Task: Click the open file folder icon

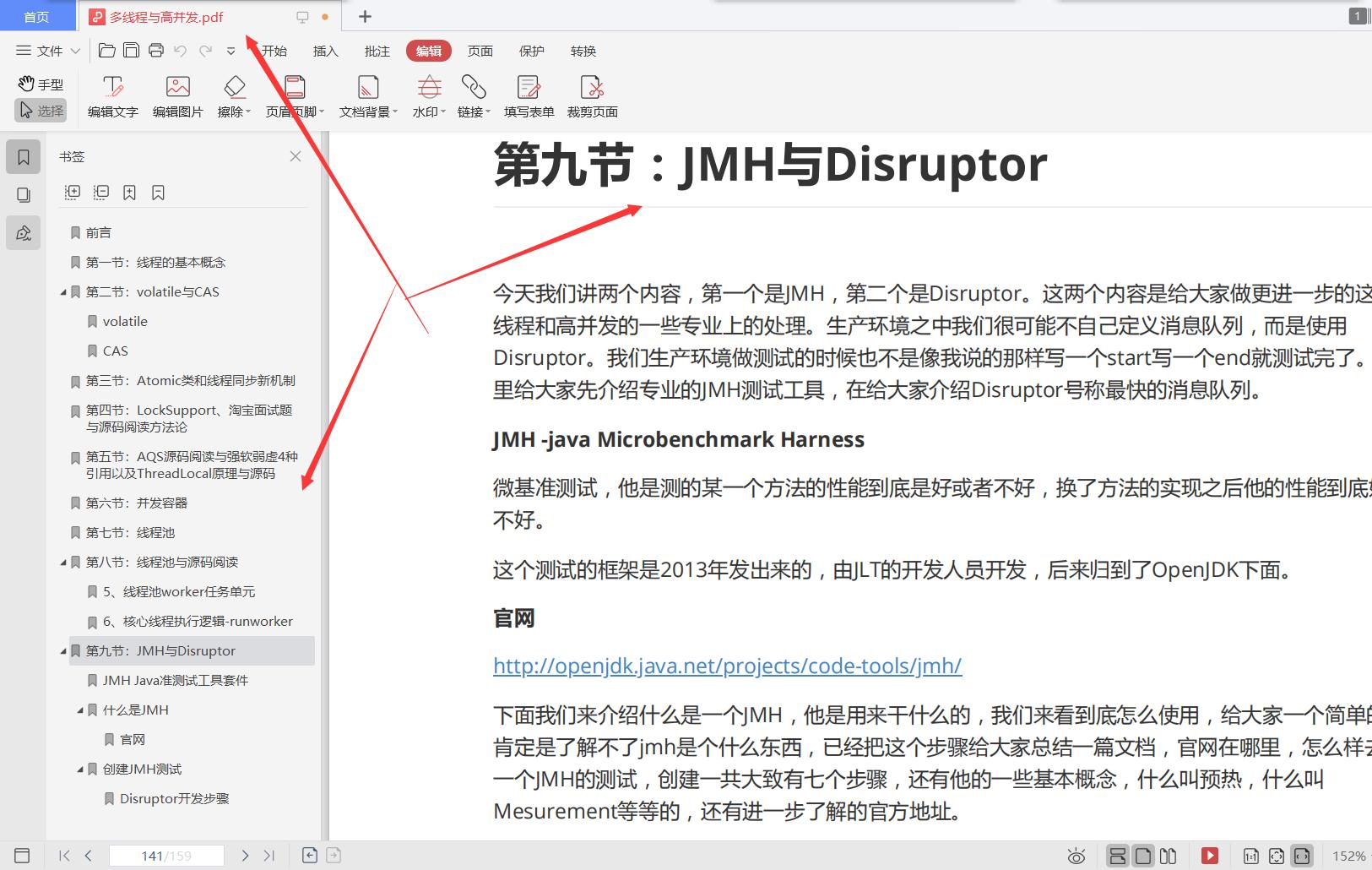Action: (107, 51)
